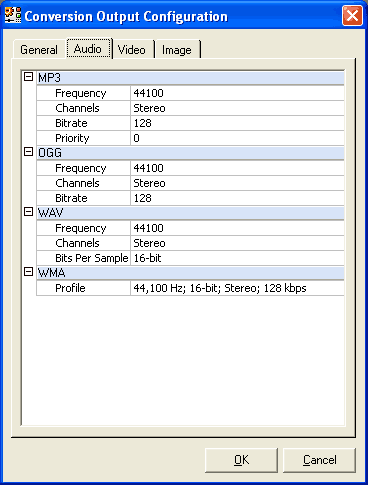368x485 pixels.
Task: Select the WAV Bits Per Sample 16-bit field
Action: tap(237, 258)
